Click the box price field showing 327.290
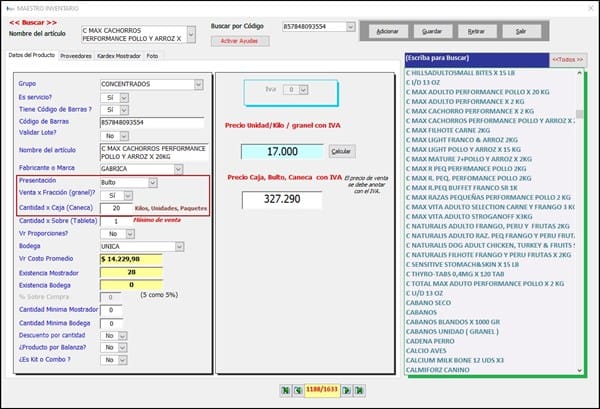The width and height of the screenshot is (600, 409). [x=282, y=199]
